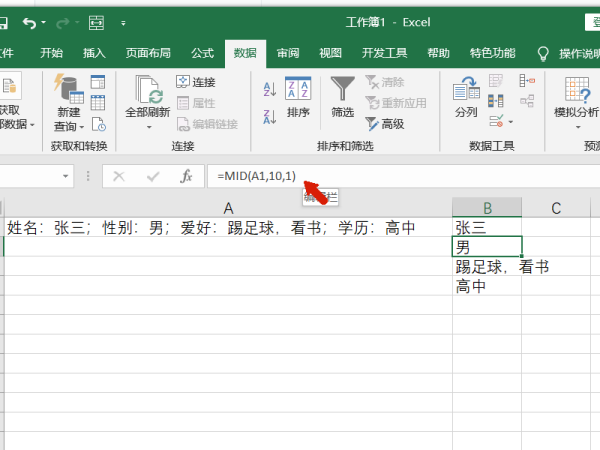
Task: Click the formula bar containing =MID(A1,10,1)
Action: tap(400, 176)
